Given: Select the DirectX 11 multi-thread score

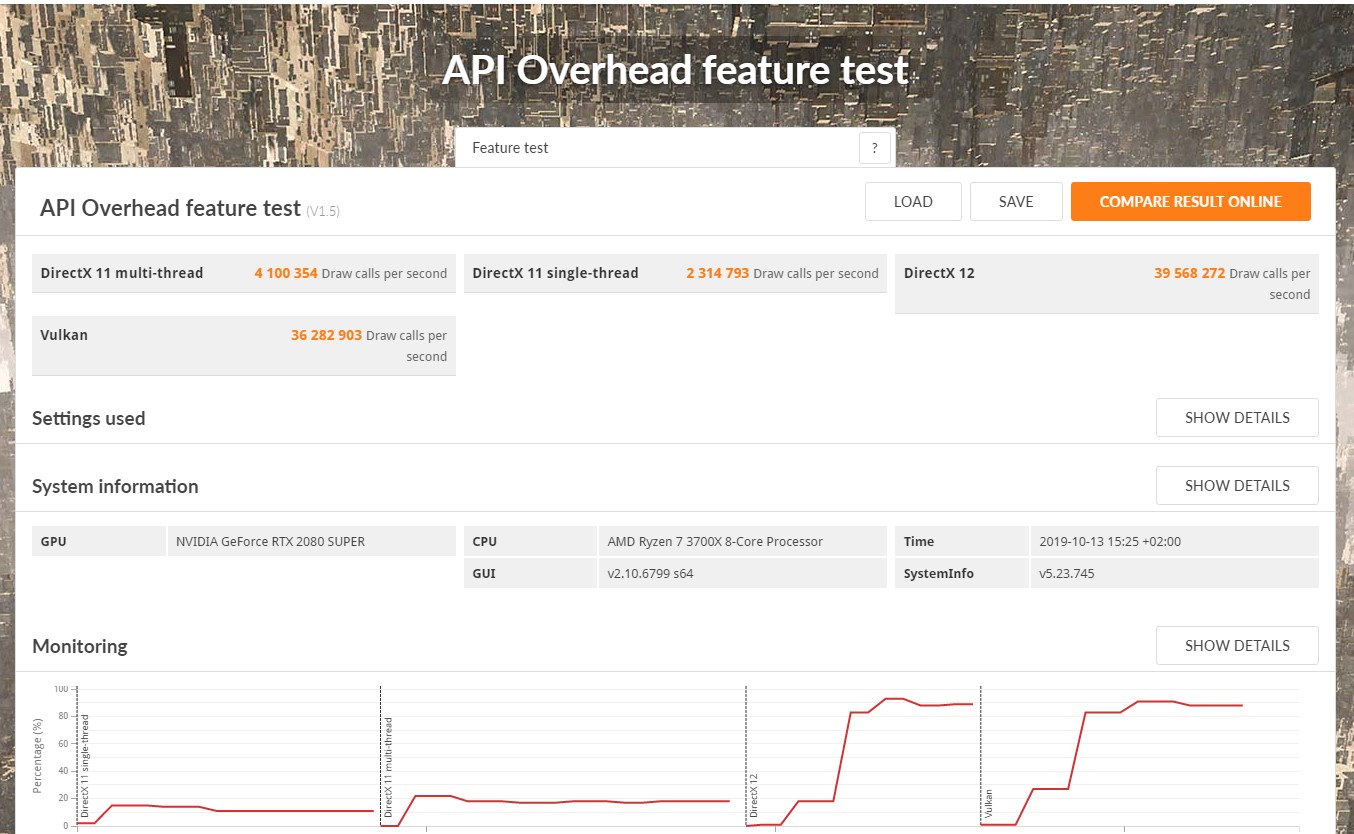Looking at the screenshot, I should pos(285,273).
